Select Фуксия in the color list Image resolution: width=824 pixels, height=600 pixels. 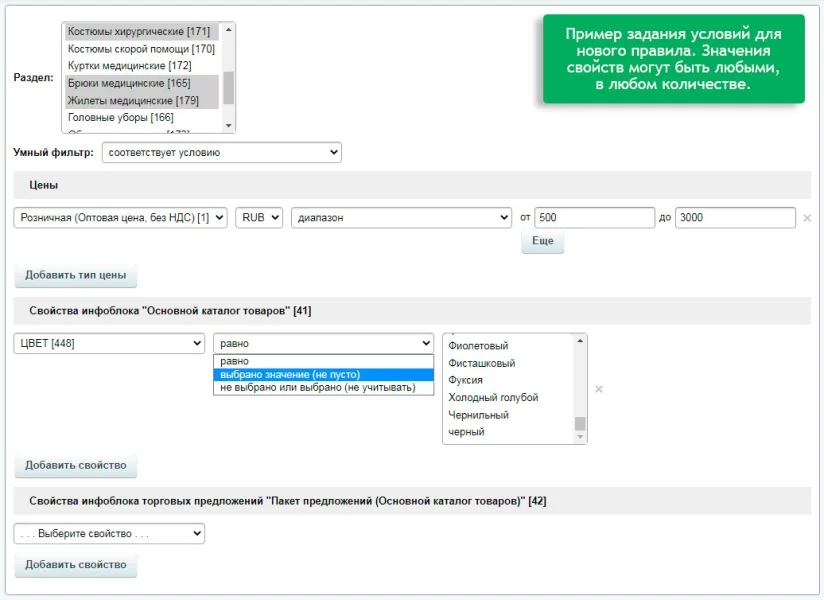[x=466, y=380]
